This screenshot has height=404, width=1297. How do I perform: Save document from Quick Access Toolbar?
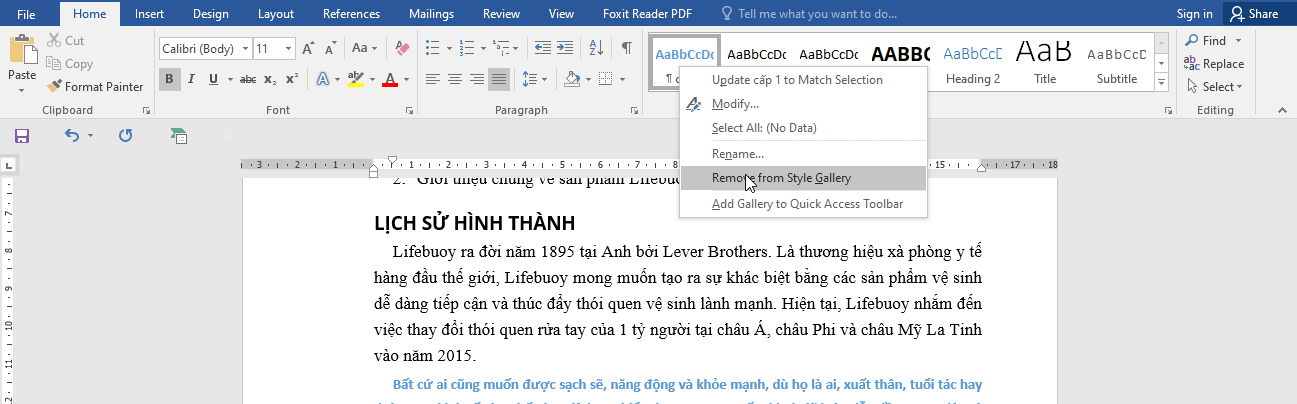coord(22,135)
